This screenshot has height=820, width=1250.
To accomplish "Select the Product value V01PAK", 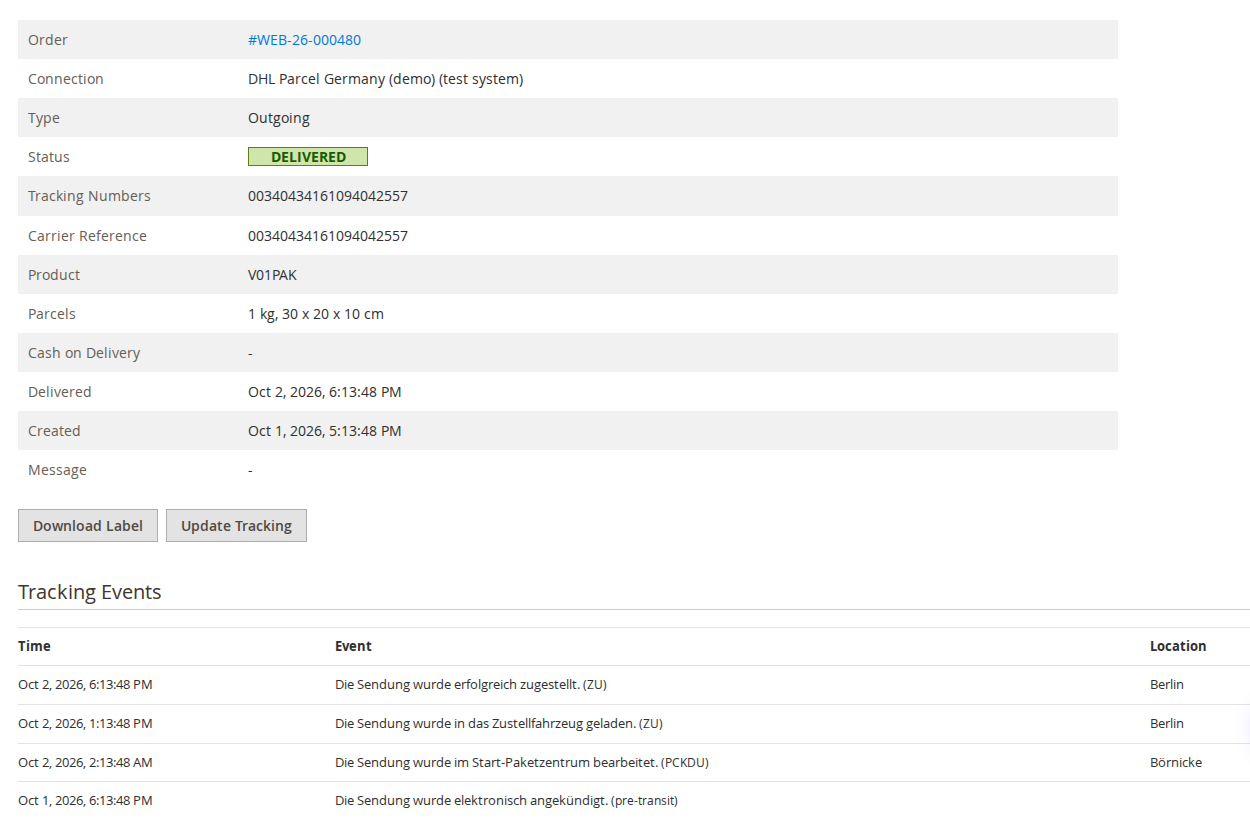I will (x=272, y=275).
